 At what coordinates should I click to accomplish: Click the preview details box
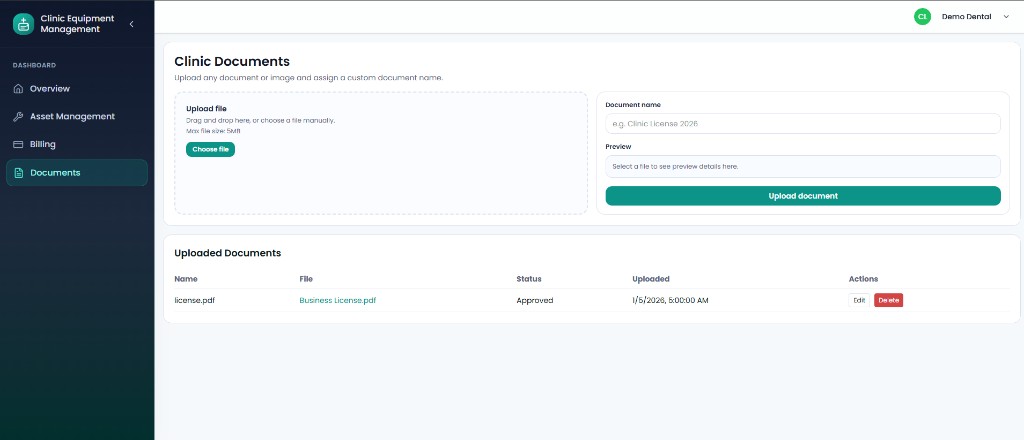tap(803, 166)
